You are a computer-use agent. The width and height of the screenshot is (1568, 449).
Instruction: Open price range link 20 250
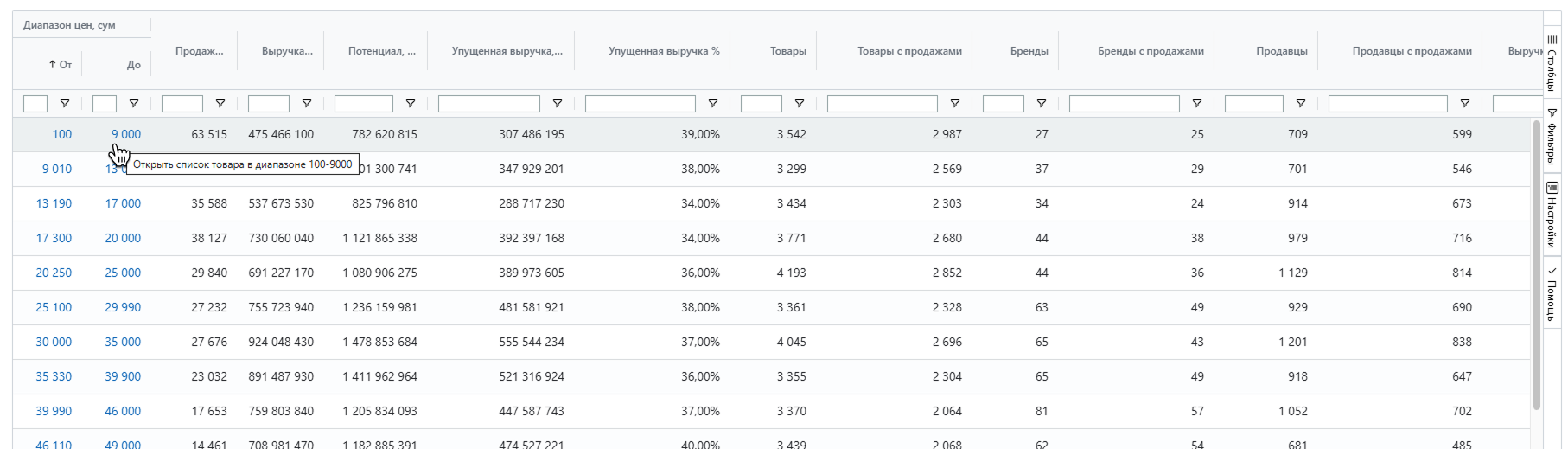point(54,273)
